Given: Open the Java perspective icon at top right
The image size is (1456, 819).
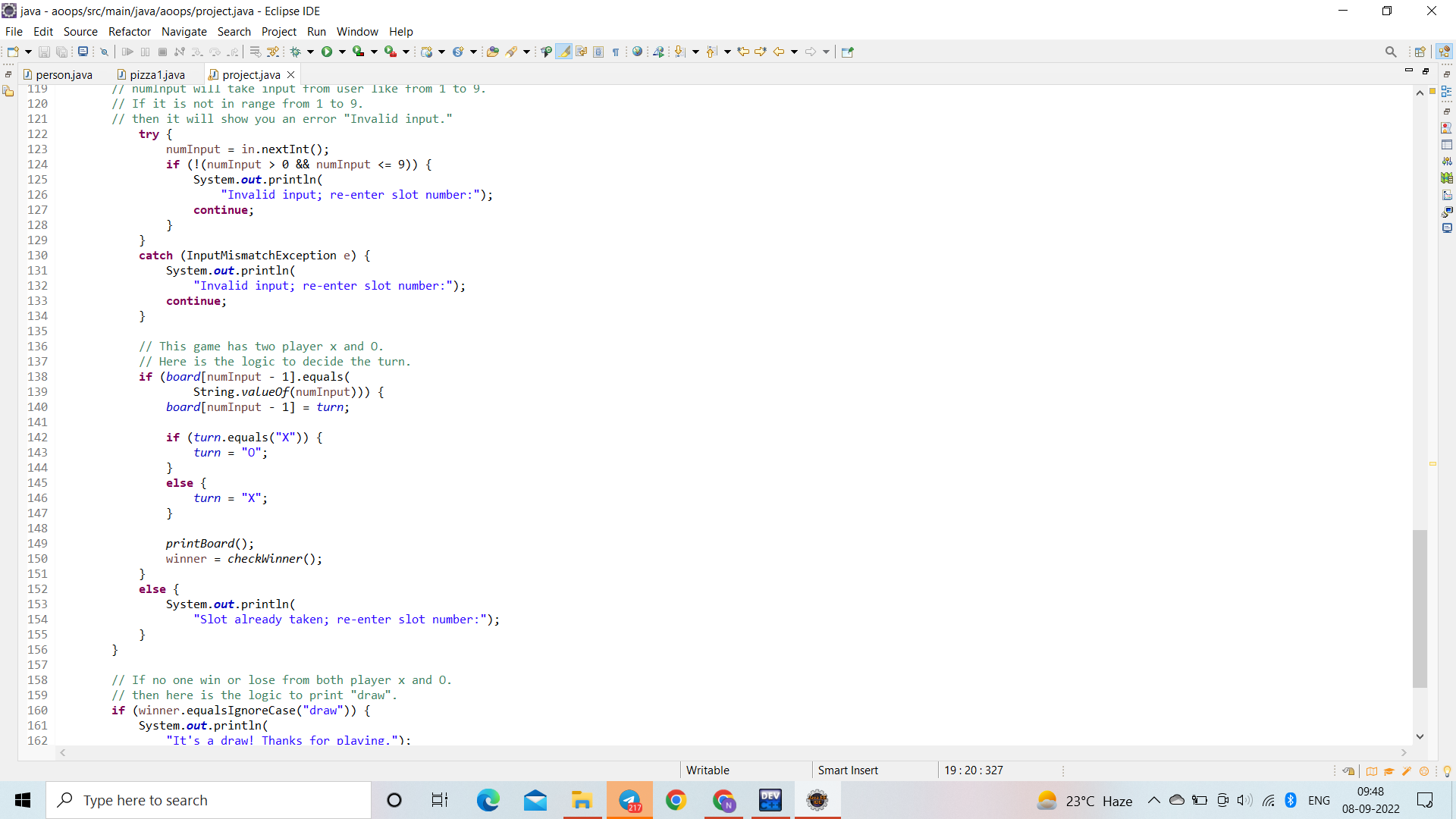Looking at the screenshot, I should tap(1444, 52).
